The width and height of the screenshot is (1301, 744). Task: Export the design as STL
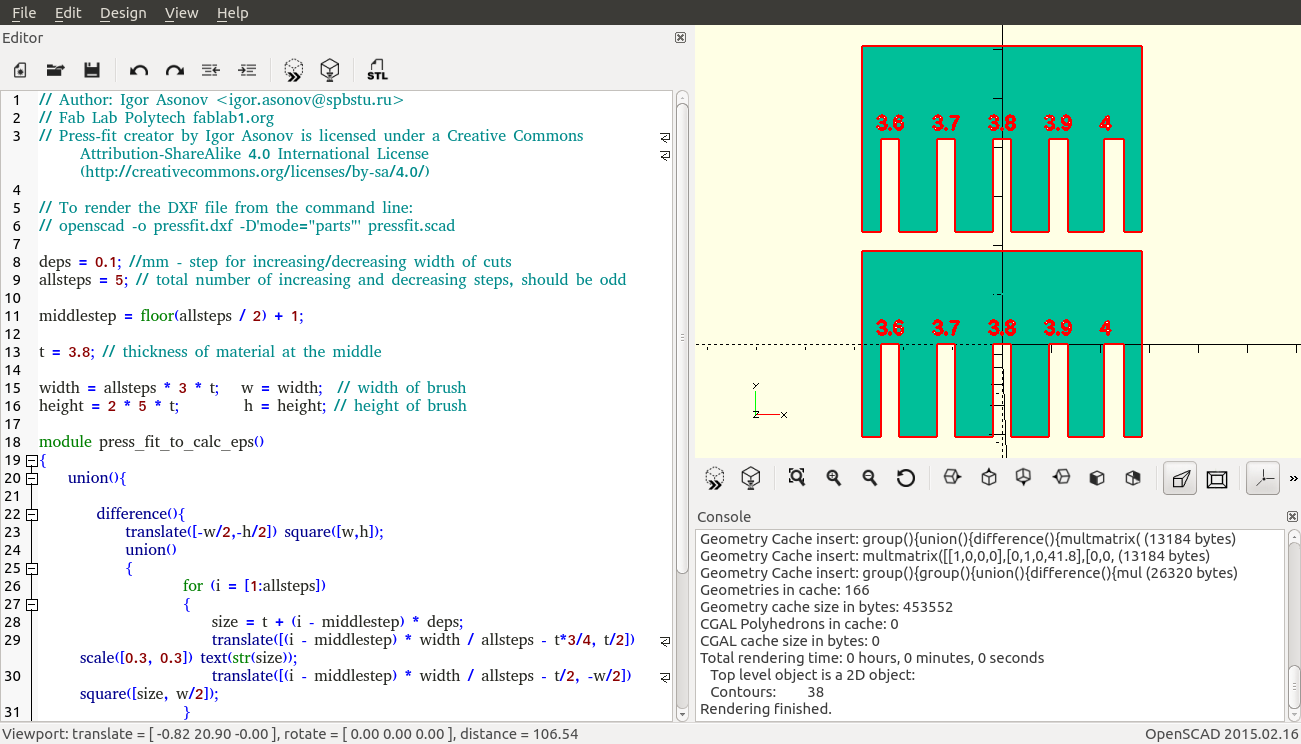pos(377,70)
